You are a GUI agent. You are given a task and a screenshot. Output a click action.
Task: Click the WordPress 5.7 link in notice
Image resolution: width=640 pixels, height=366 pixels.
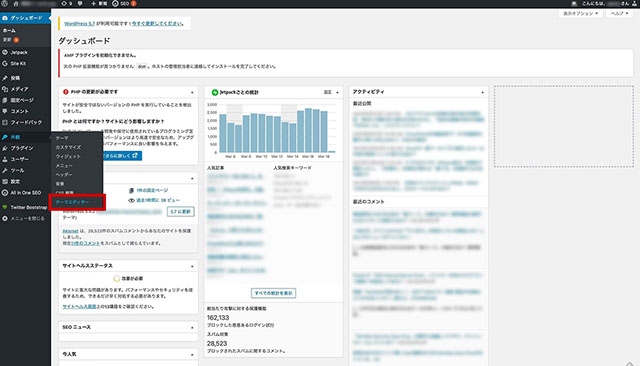[x=80, y=24]
